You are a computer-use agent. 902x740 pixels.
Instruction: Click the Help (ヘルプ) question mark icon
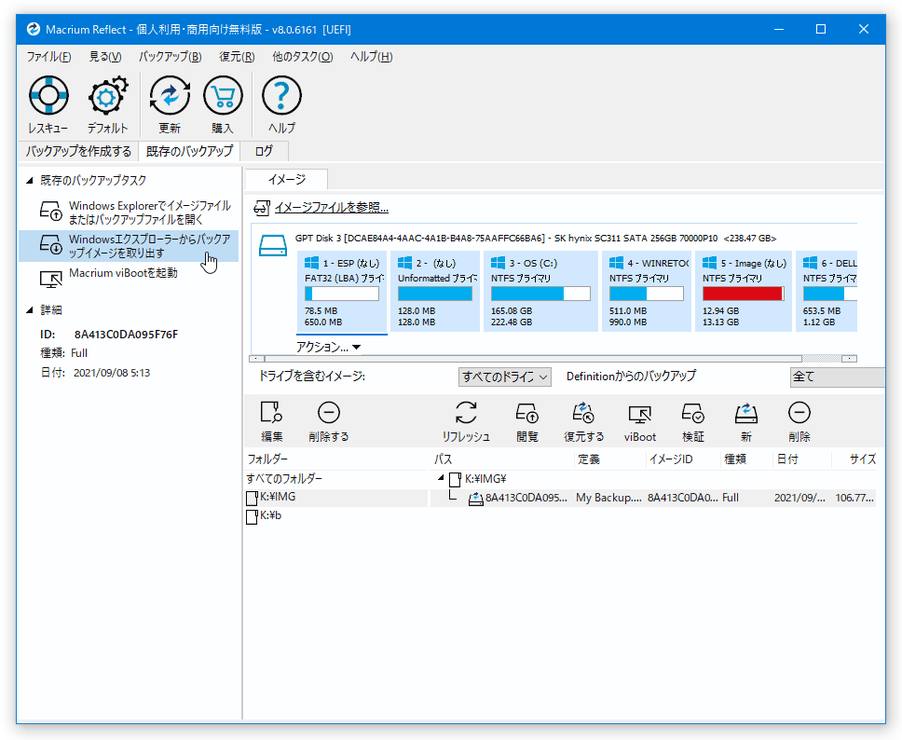click(x=281, y=96)
